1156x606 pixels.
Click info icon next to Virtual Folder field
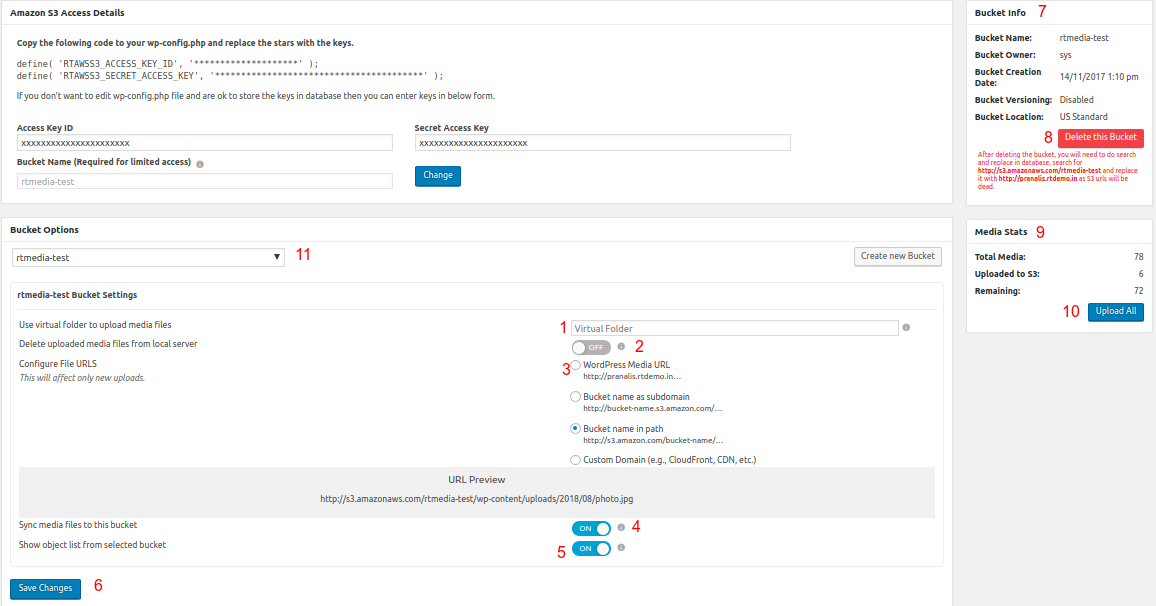906,327
